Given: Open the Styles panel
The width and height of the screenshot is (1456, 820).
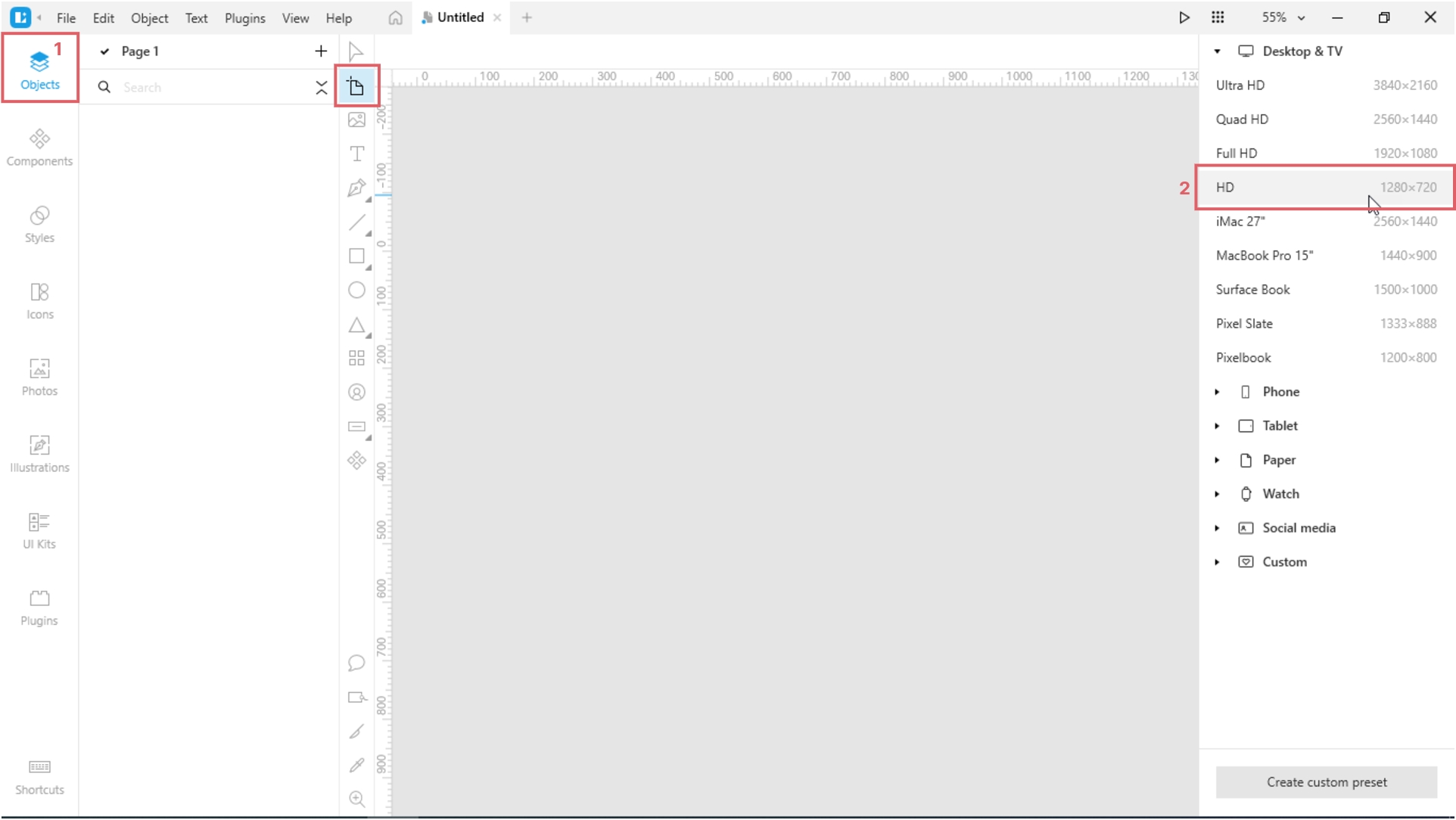Looking at the screenshot, I should tap(39, 224).
